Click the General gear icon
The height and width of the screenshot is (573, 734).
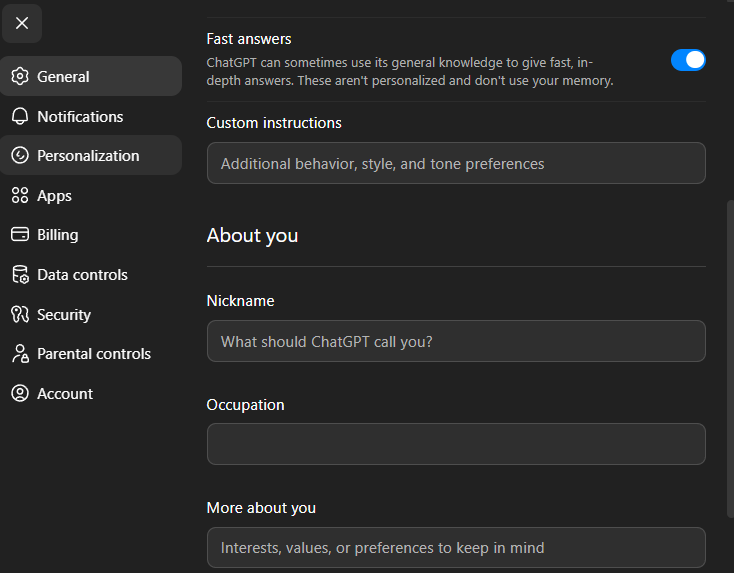pyautogui.click(x=20, y=76)
